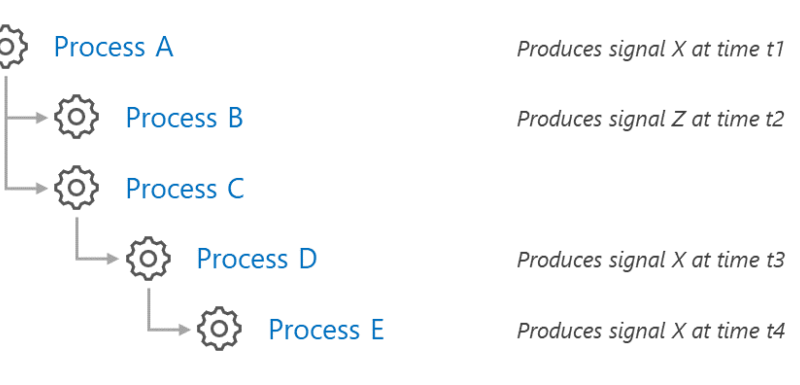Click the gear icon beside Process C
Viewport: 800px width, 385px height.
point(77,188)
